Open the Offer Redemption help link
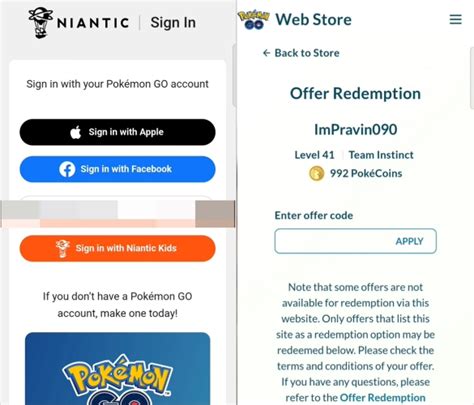This screenshot has height=405, width=474. click(382, 398)
